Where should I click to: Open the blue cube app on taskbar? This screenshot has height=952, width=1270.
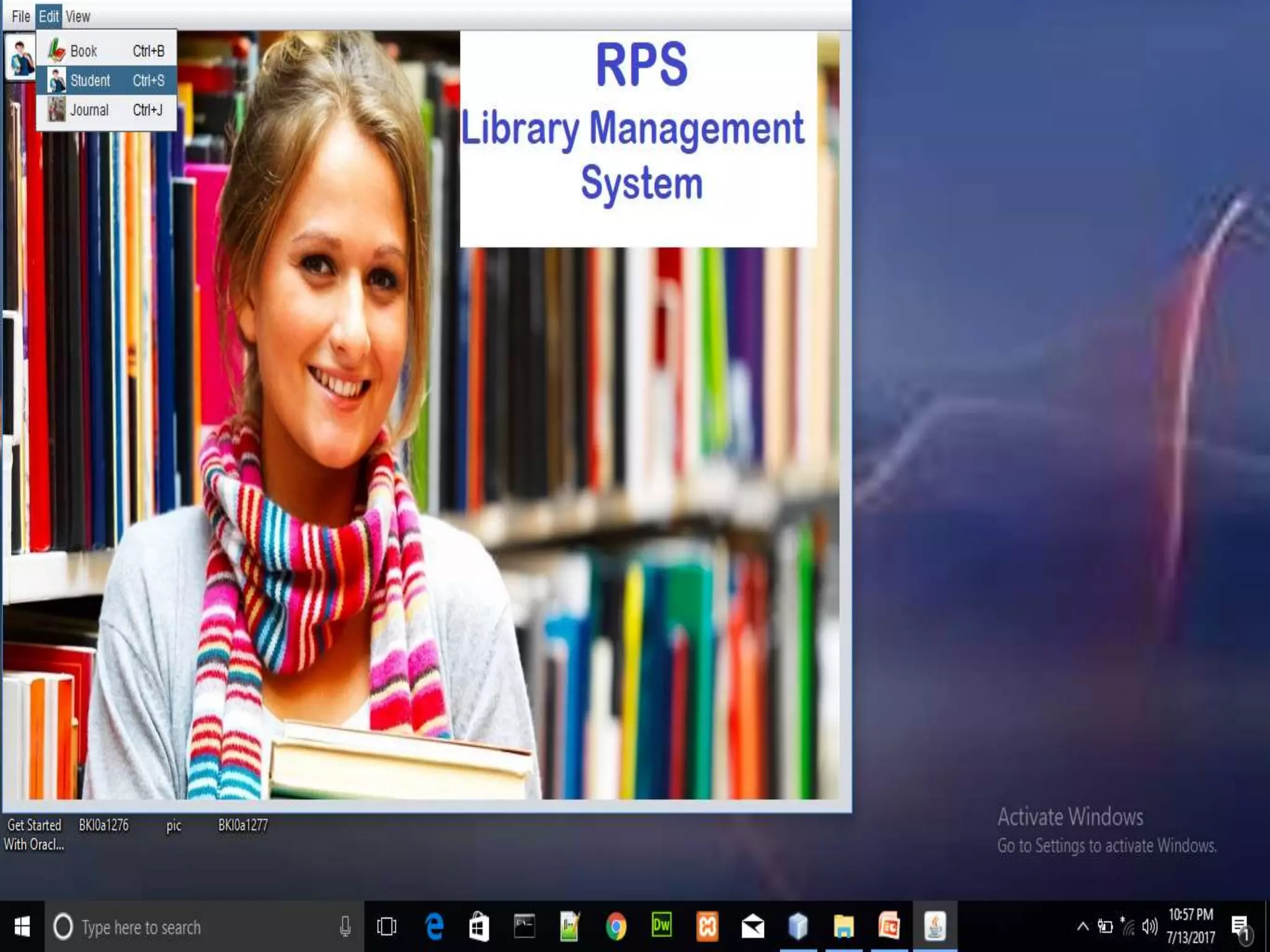pos(798,927)
